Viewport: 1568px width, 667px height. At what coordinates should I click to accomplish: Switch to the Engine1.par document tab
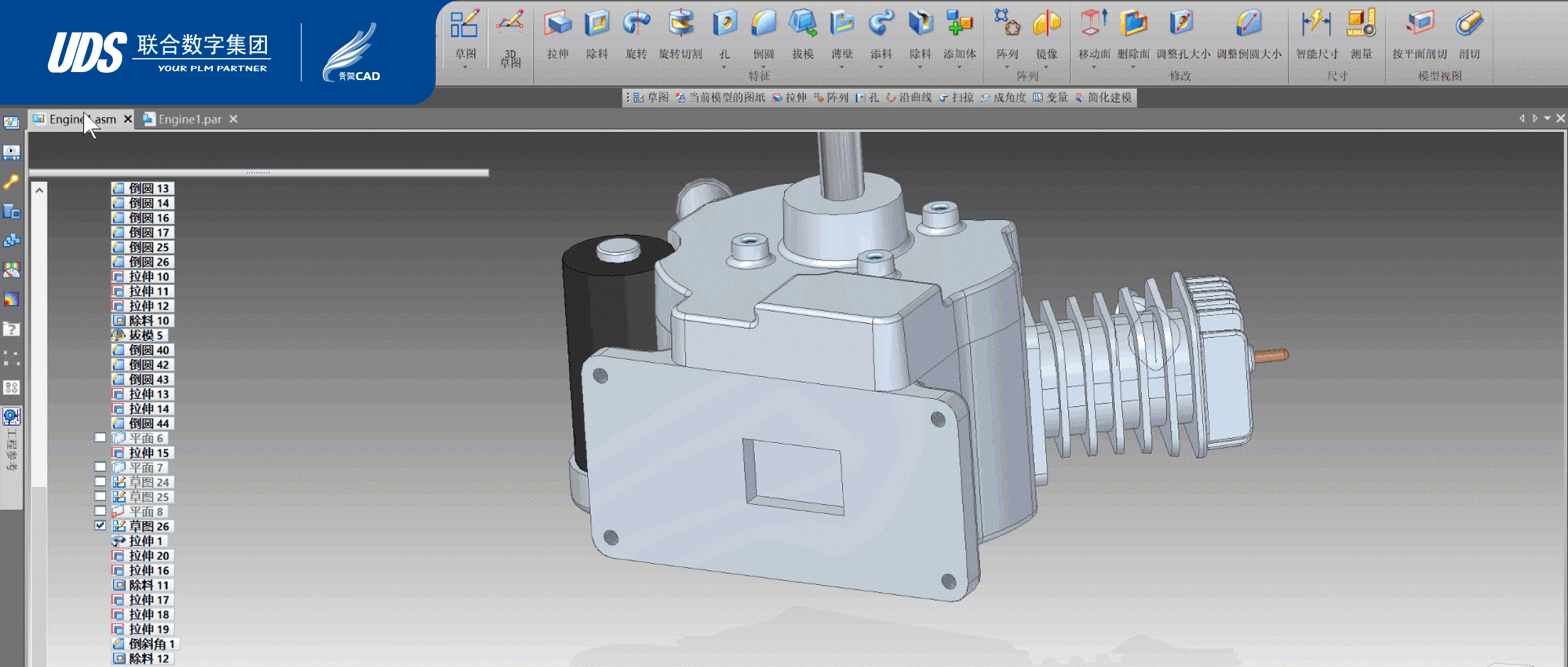tap(189, 119)
